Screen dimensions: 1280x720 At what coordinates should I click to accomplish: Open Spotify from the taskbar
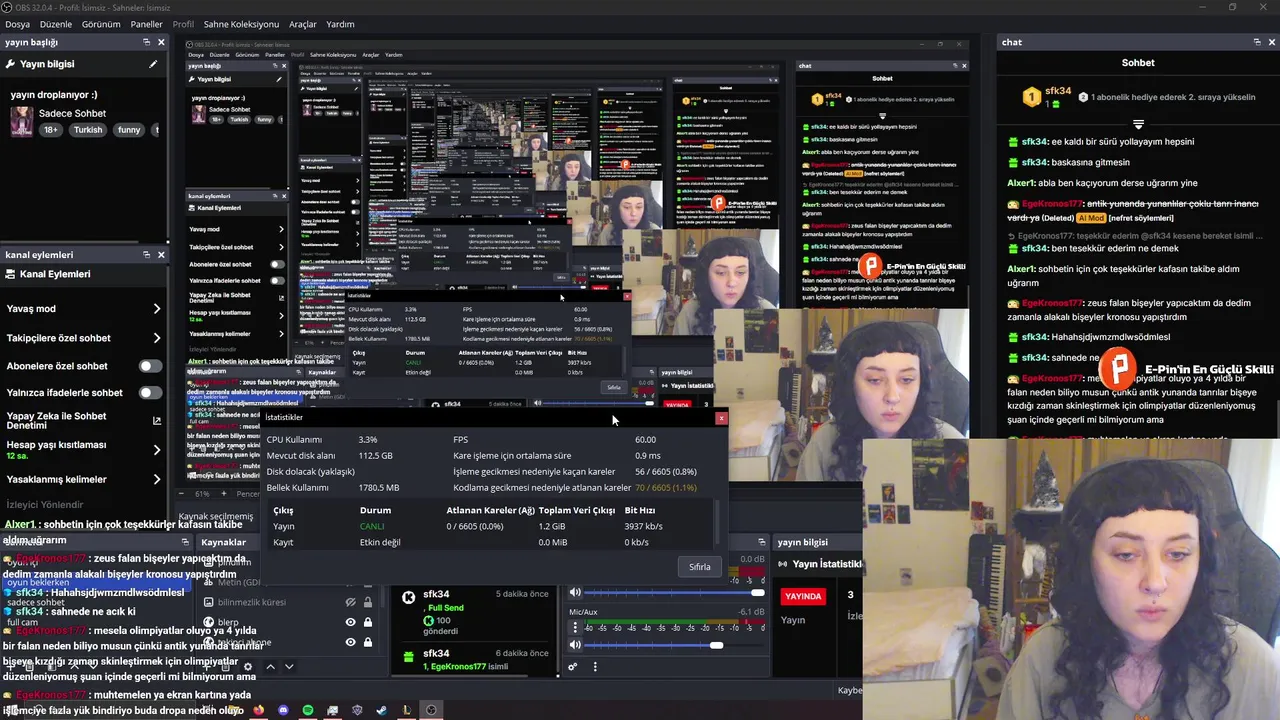click(x=308, y=710)
